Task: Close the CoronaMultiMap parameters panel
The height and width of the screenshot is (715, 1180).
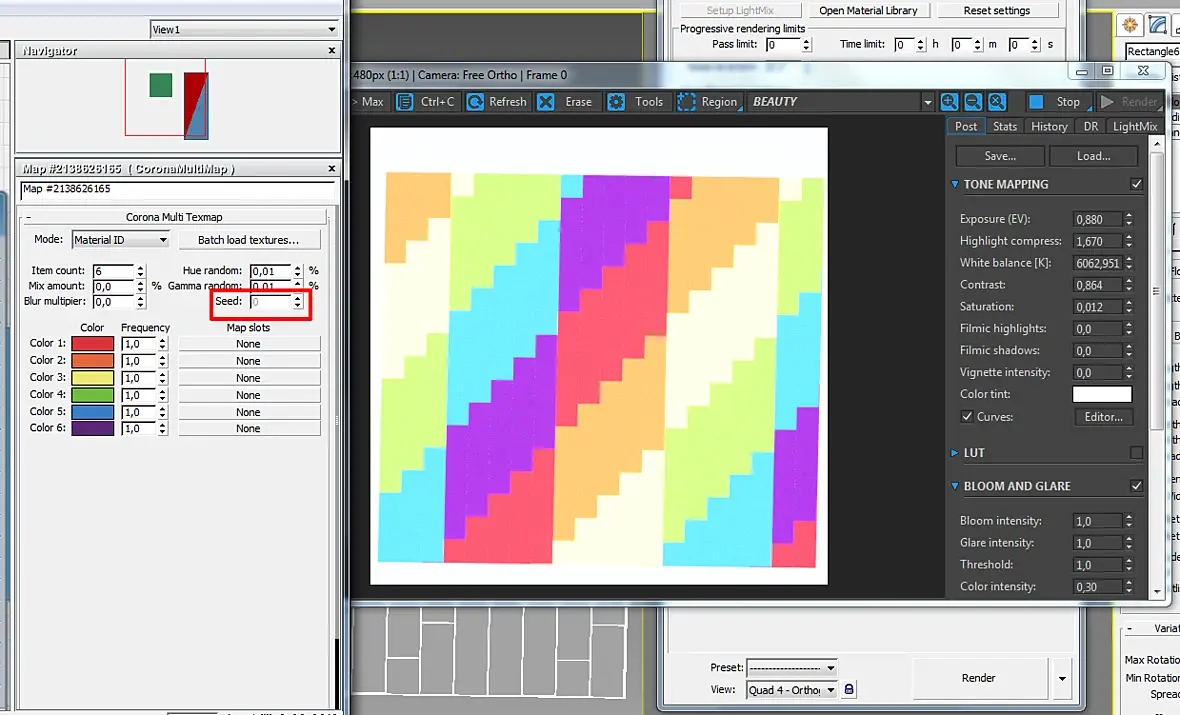Action: (332, 169)
